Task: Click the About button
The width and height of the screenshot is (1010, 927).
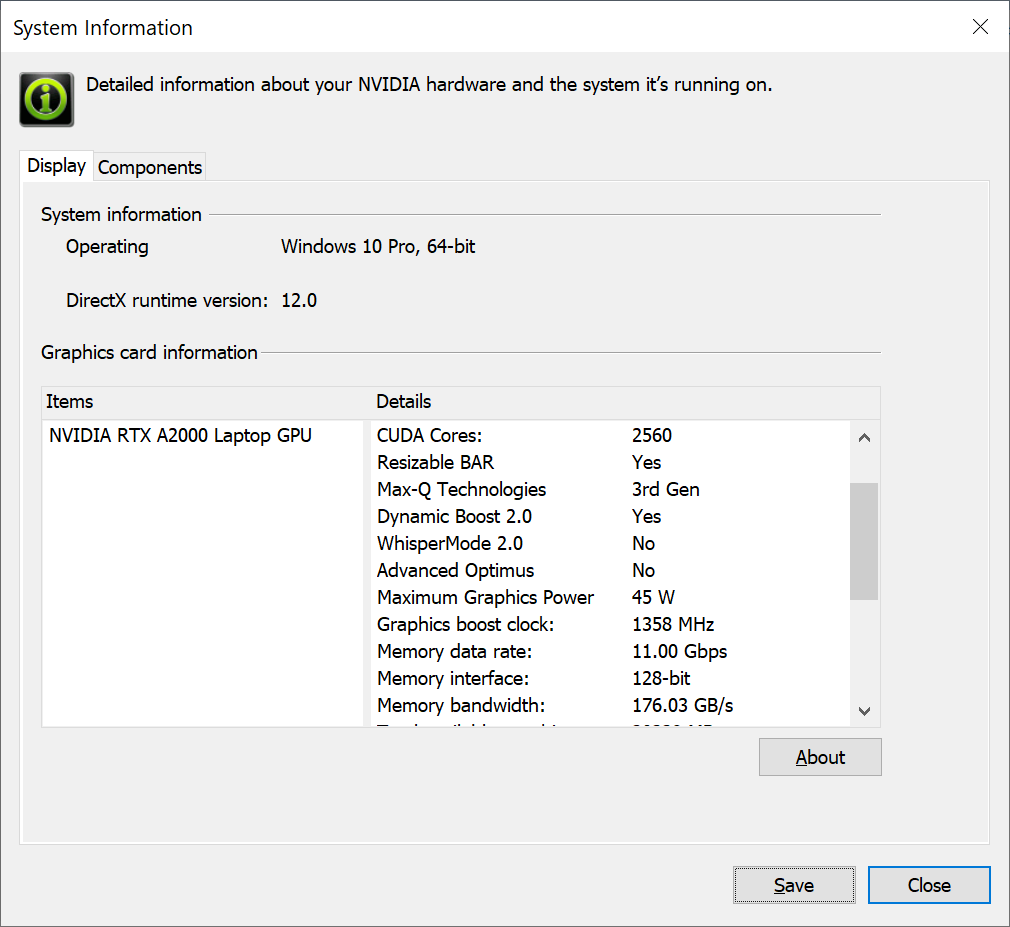Action: pos(820,757)
